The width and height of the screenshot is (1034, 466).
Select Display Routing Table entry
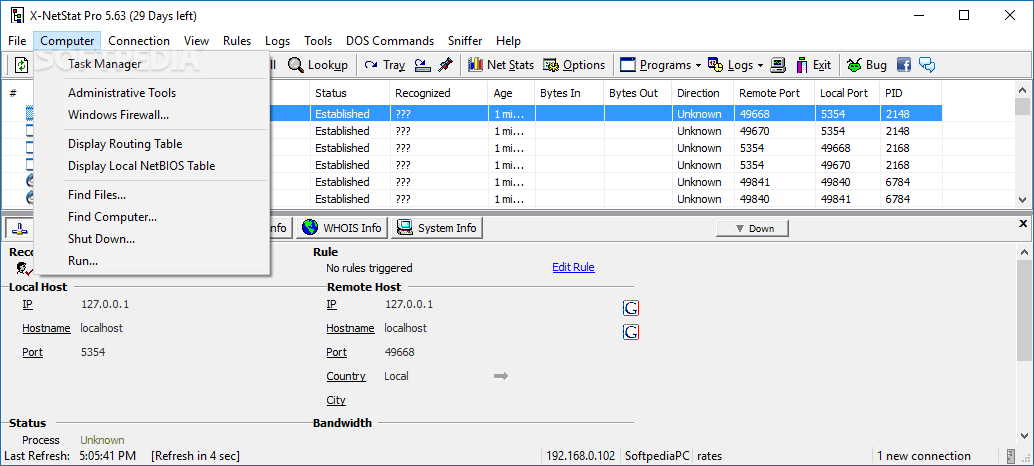[152, 144]
